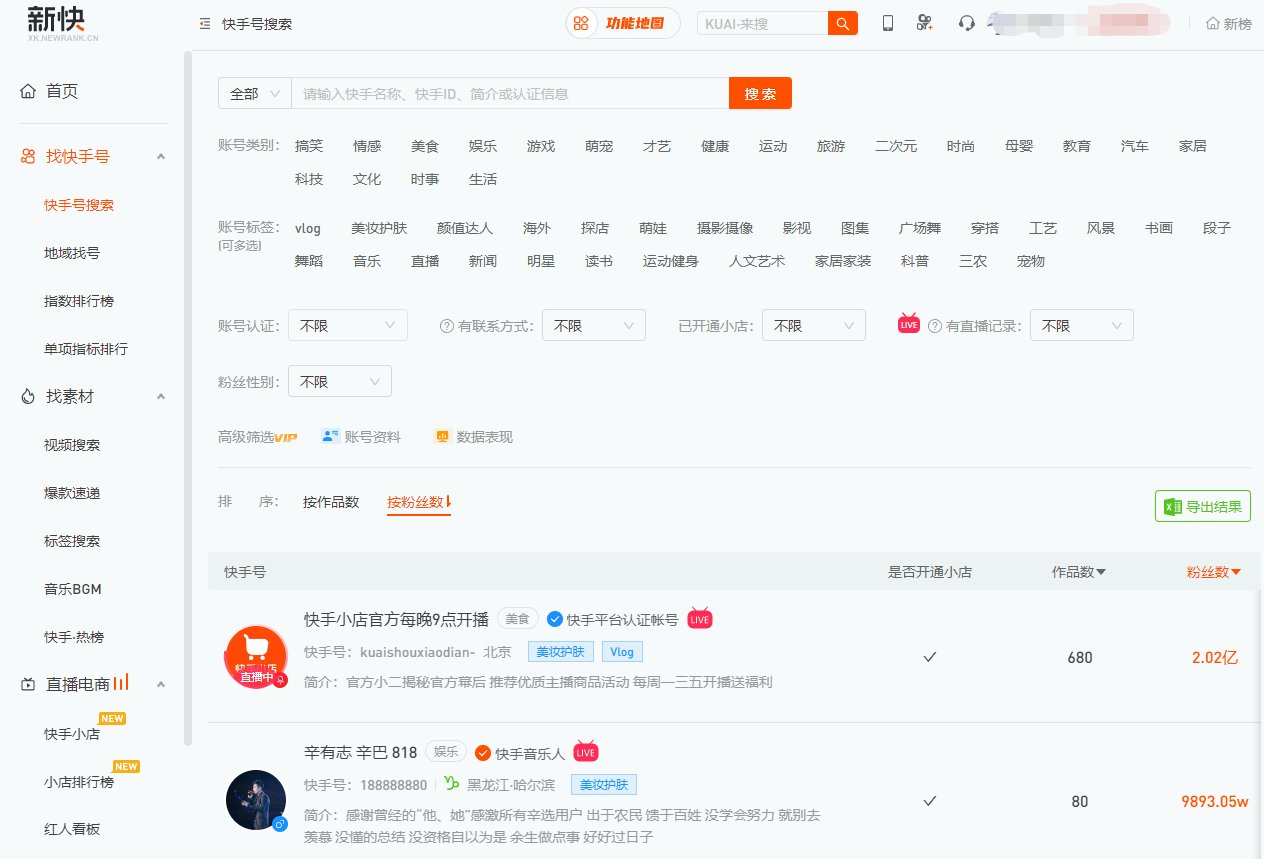The width and height of the screenshot is (1264, 859).
Task: Open 单项指标排行 in sidebar
Action: pyautogui.click(x=86, y=349)
